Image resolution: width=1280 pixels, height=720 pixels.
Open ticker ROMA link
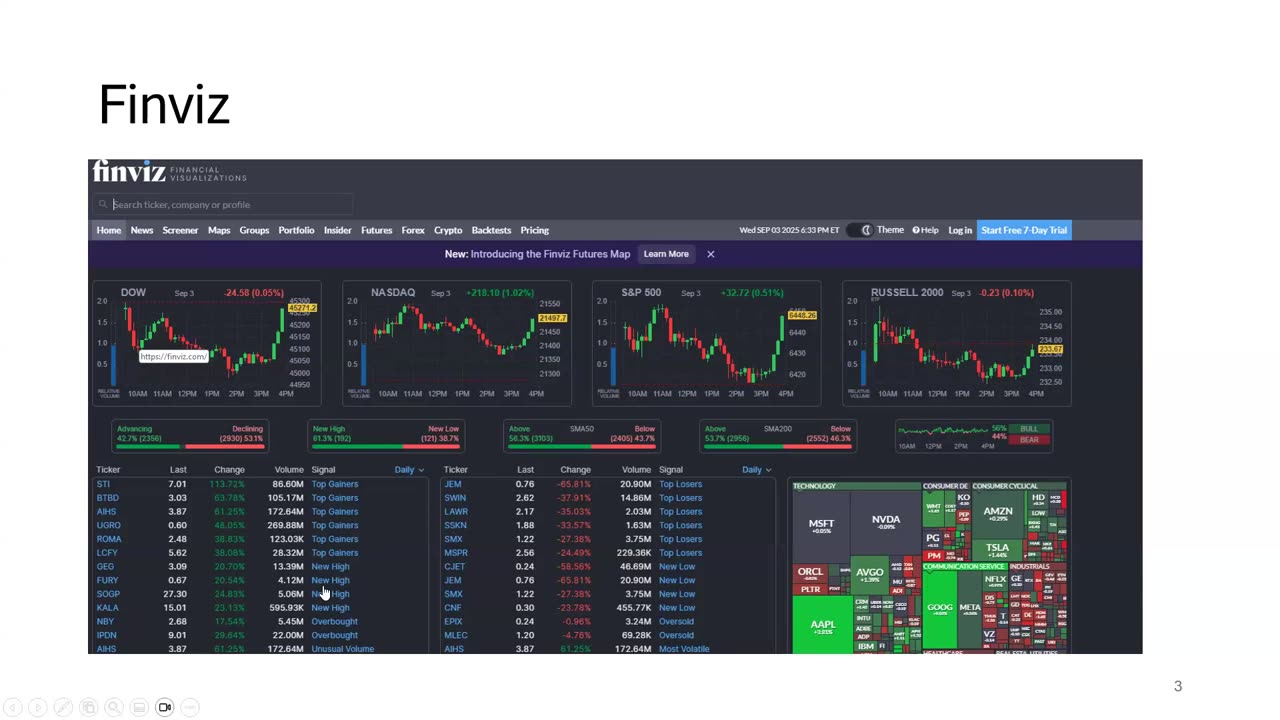click(108, 539)
